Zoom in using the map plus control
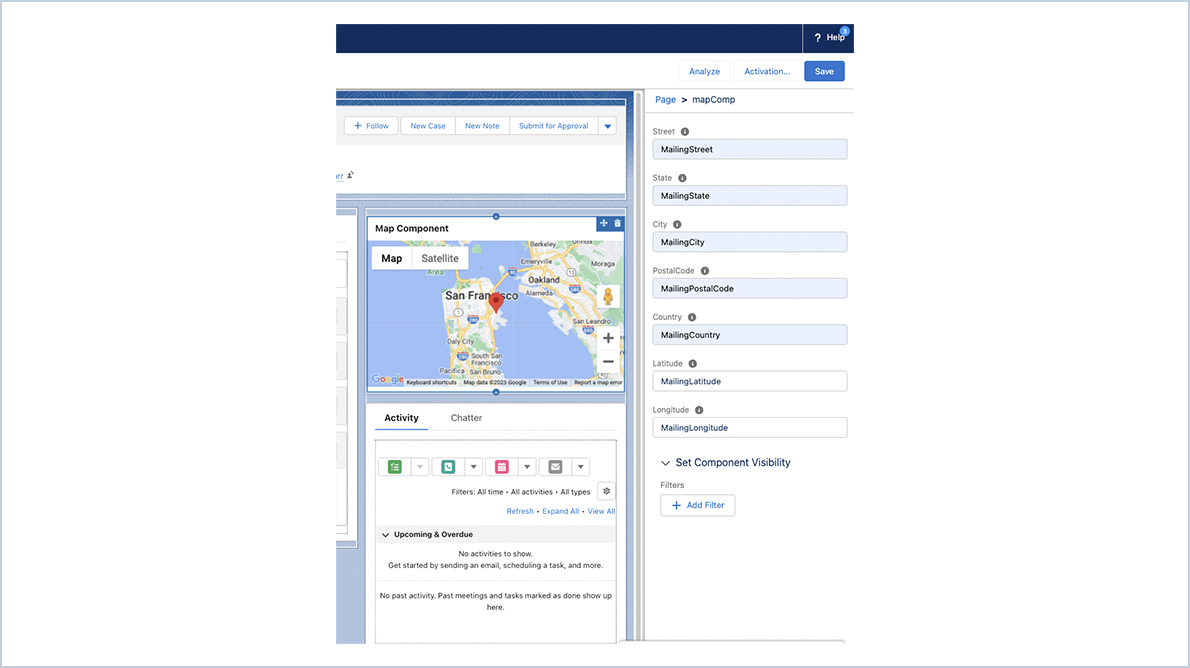The height and width of the screenshot is (668, 1190). click(x=608, y=338)
